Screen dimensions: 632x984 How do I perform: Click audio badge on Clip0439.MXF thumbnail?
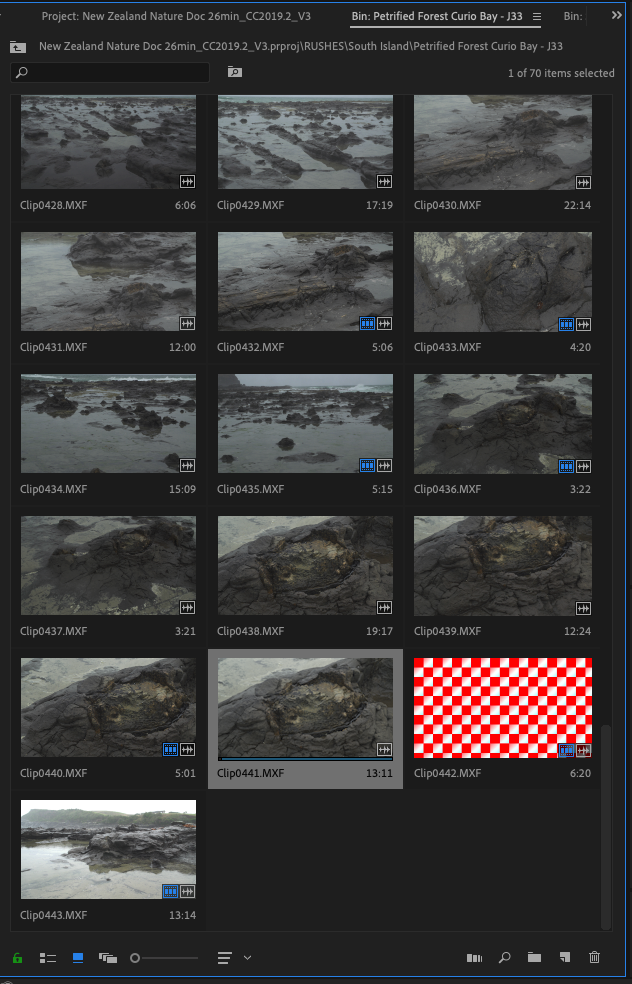click(x=583, y=607)
